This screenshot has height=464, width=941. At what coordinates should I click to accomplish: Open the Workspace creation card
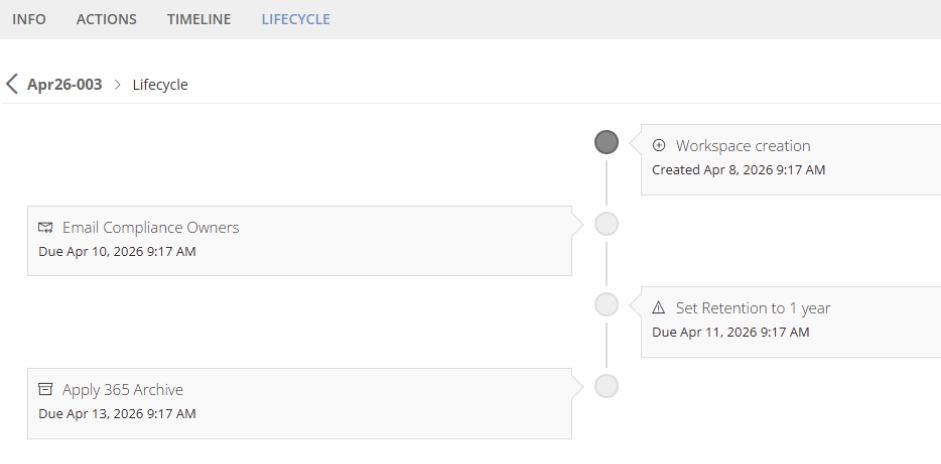pos(791,160)
